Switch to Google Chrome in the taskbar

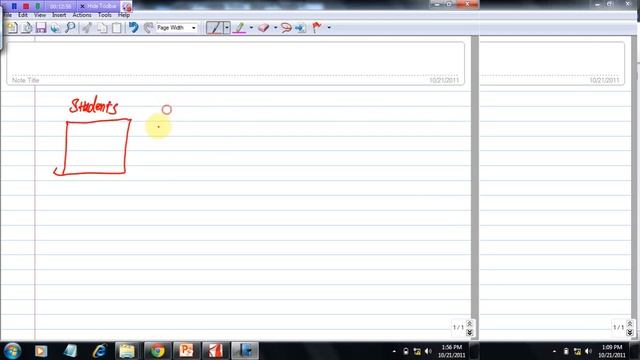click(158, 351)
